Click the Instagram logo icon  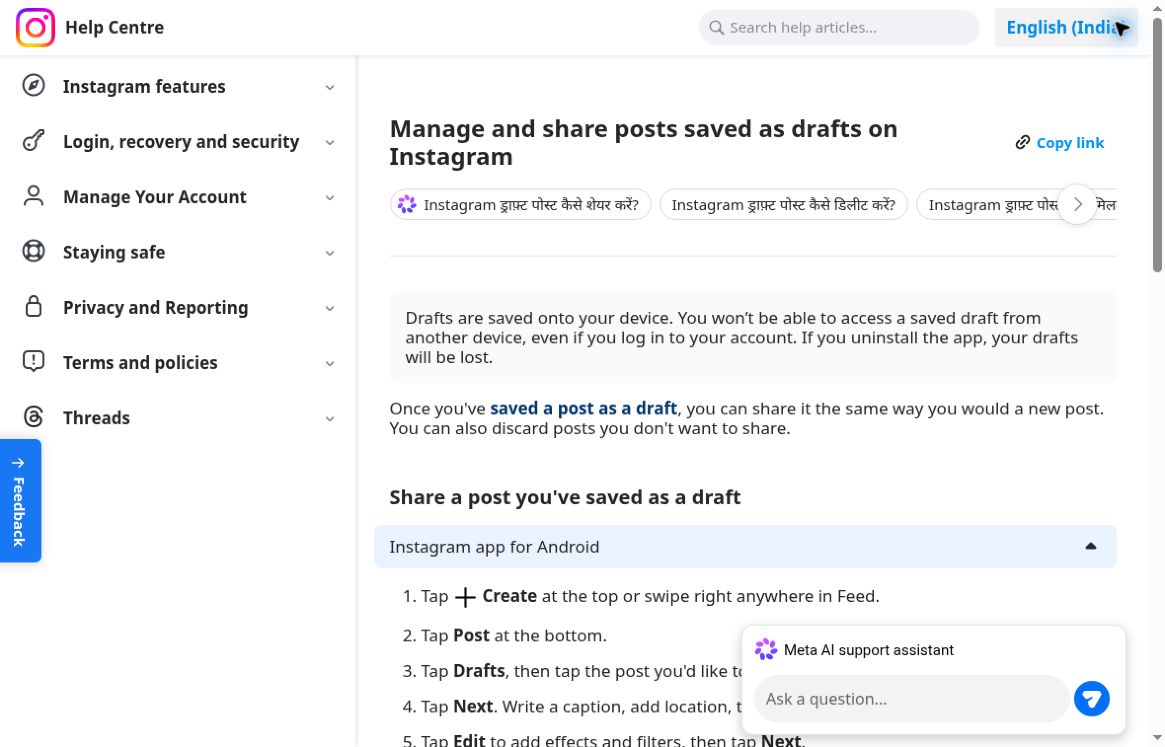pos(35,28)
